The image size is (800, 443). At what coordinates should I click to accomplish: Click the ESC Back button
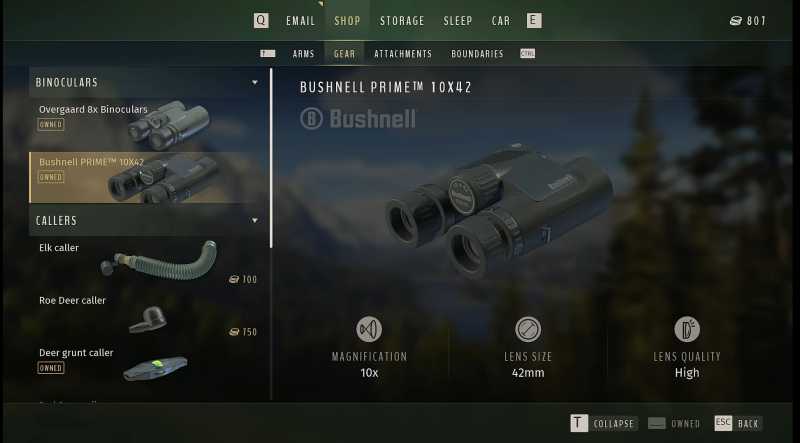click(x=738, y=423)
